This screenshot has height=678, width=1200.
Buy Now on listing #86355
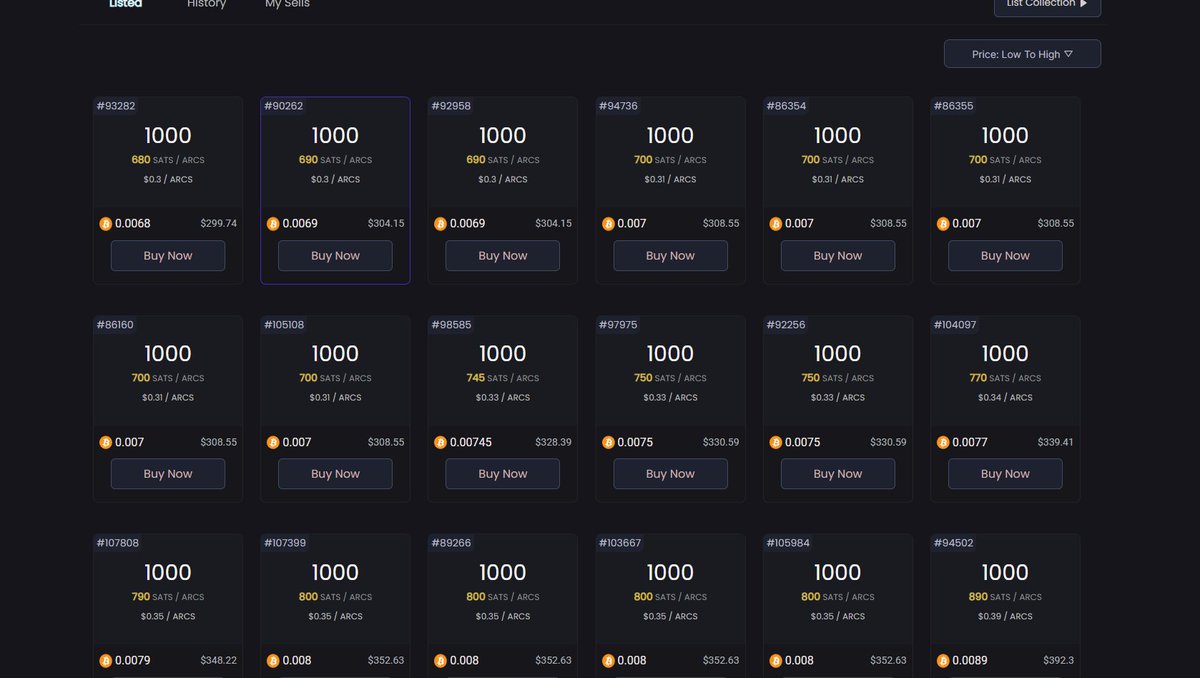point(1005,256)
